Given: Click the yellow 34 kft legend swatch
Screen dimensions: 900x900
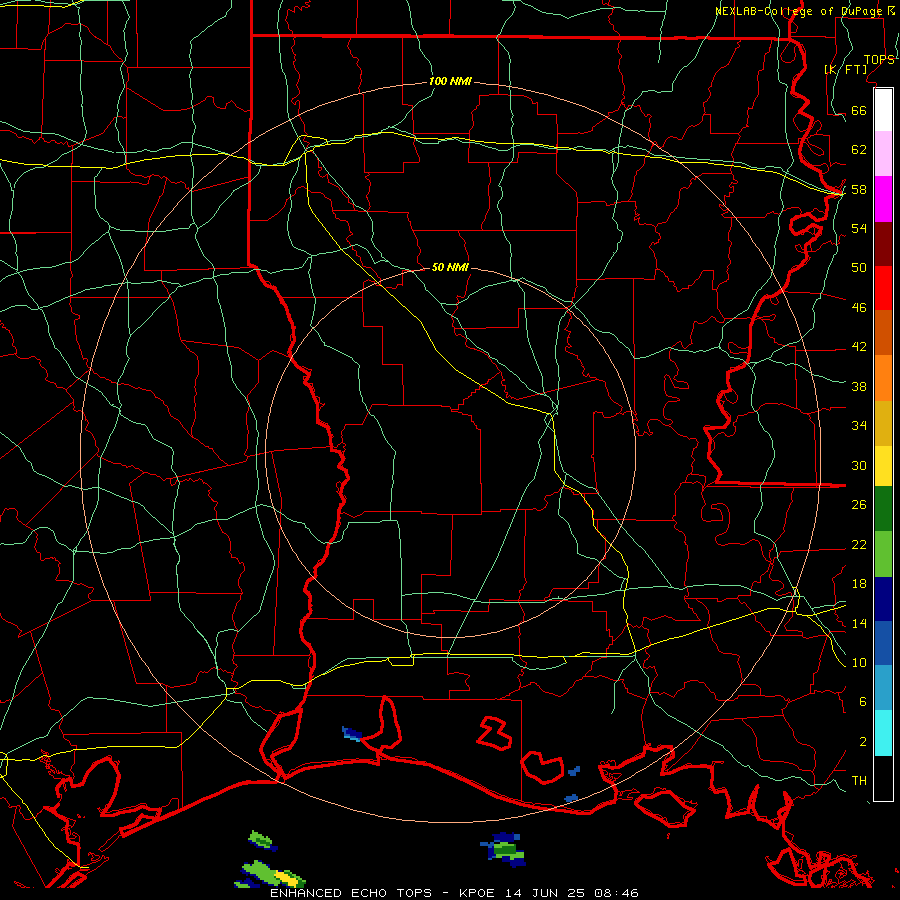Looking at the screenshot, I should [x=883, y=466].
